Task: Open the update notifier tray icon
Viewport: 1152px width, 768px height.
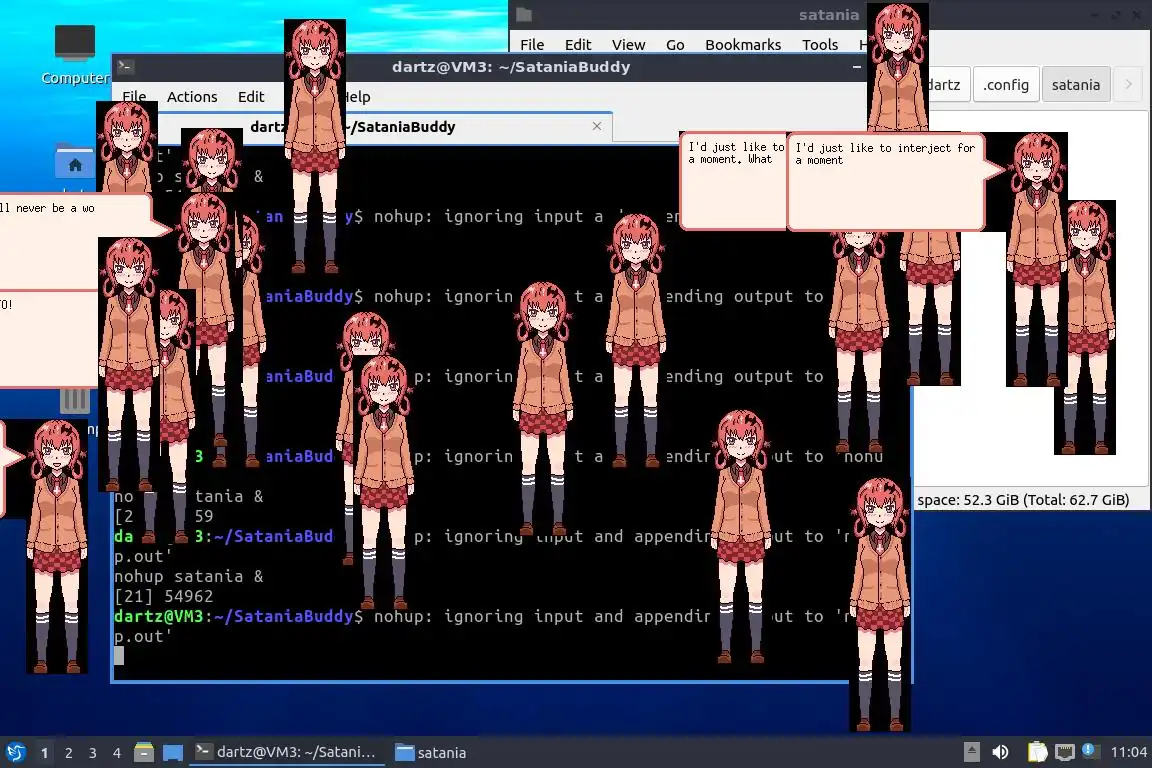Action: (1090, 751)
